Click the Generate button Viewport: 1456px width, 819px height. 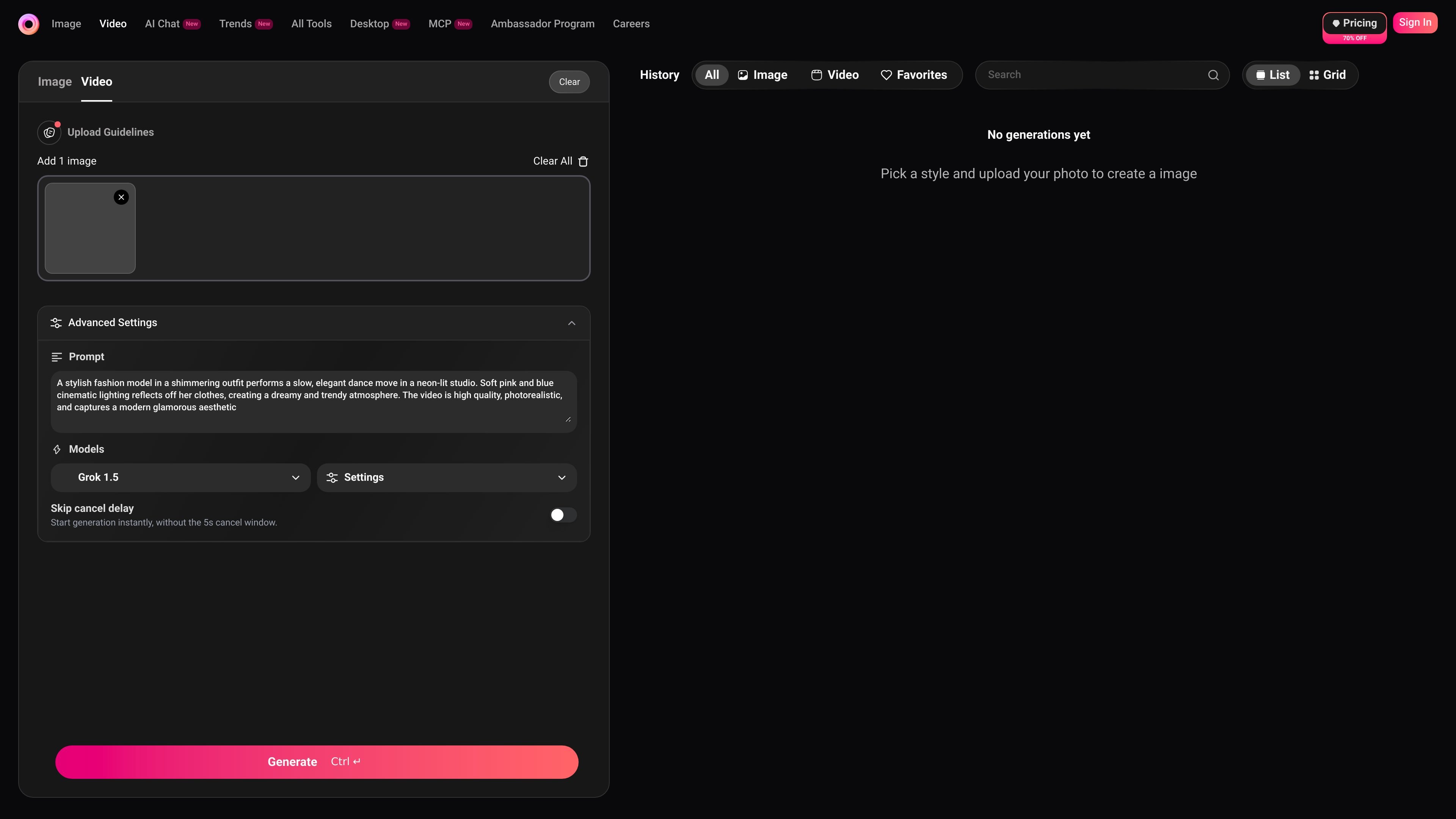(x=317, y=762)
